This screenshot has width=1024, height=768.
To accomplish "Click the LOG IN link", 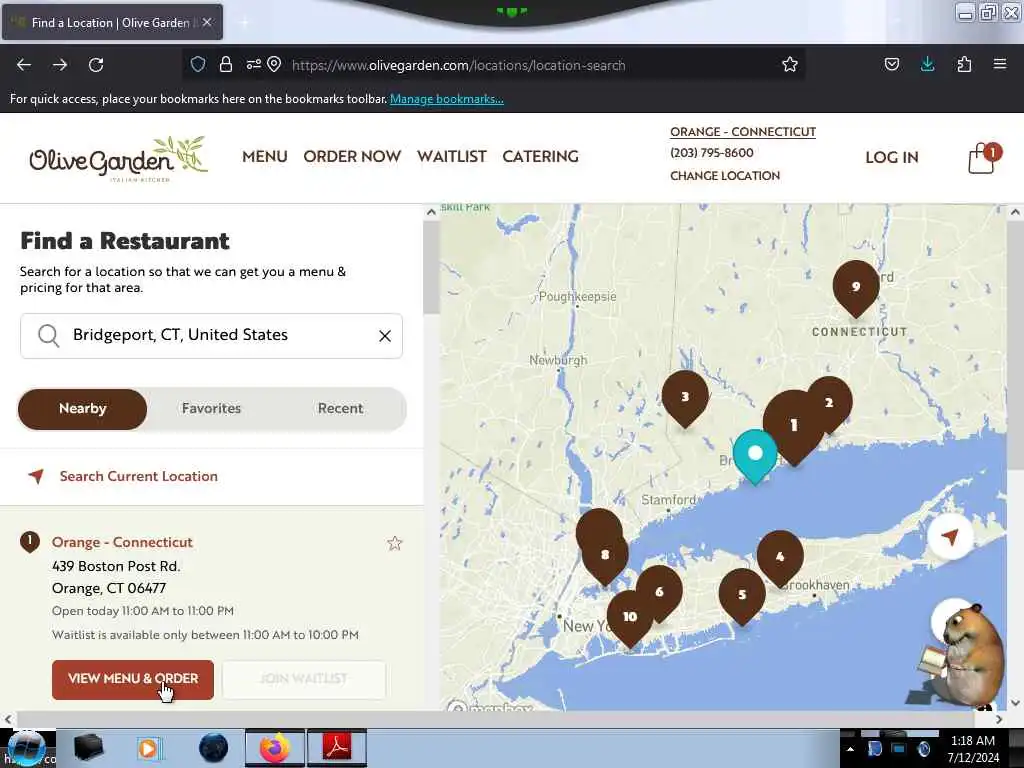I will 891,157.
